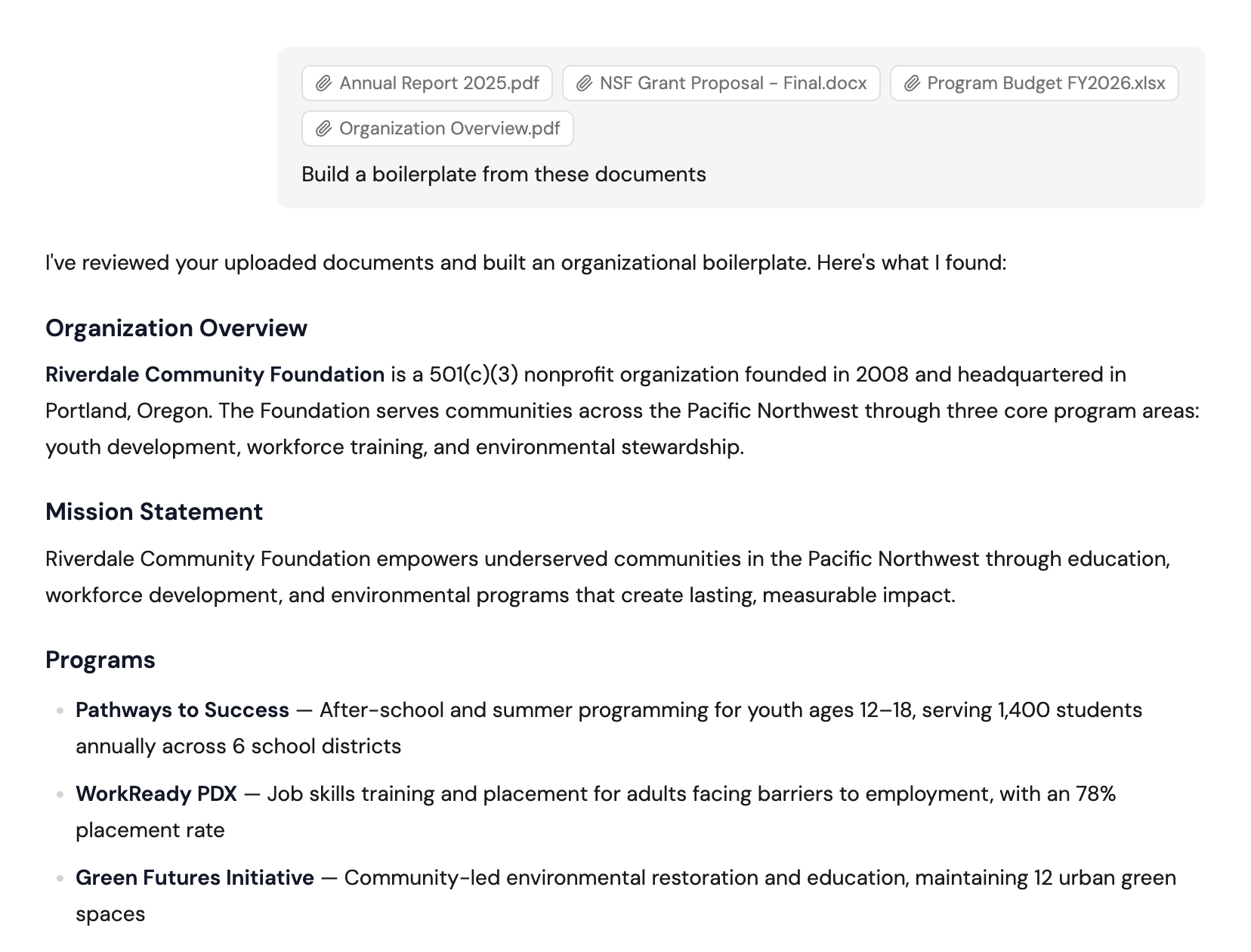
Task: Click the Mission Statement section heading
Action: [x=154, y=512]
